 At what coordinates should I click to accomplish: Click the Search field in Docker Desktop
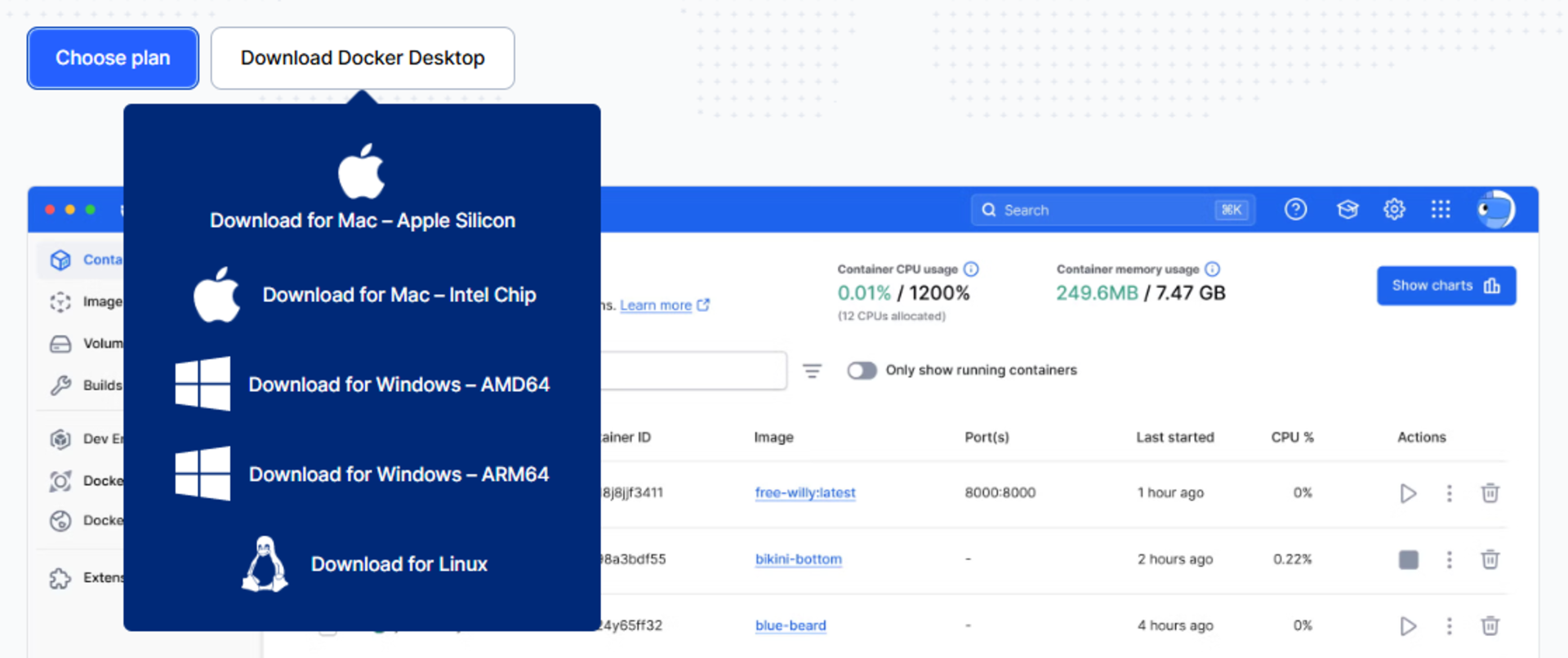tap(1113, 210)
